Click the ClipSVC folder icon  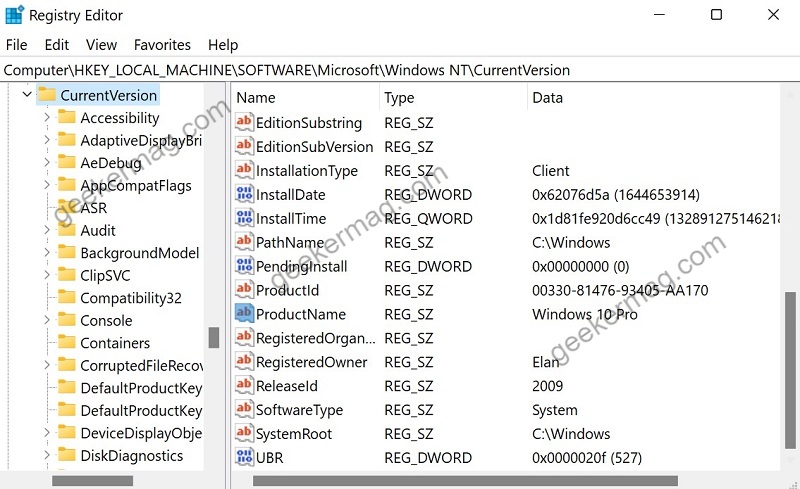pos(67,274)
